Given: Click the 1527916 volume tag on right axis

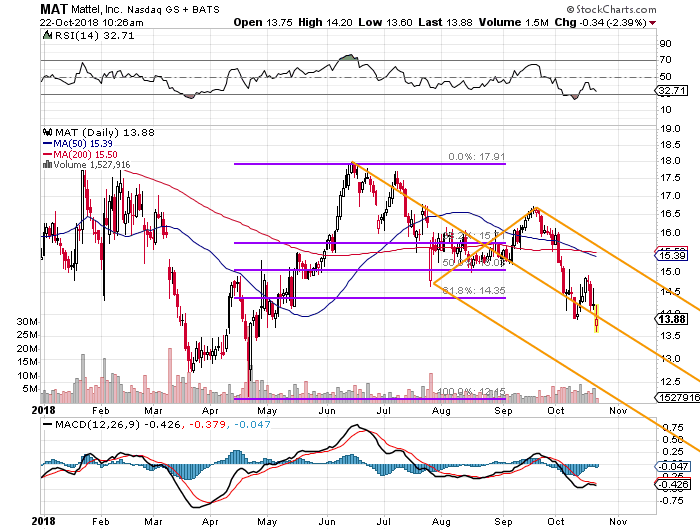Looking at the screenshot, I should point(677,397).
